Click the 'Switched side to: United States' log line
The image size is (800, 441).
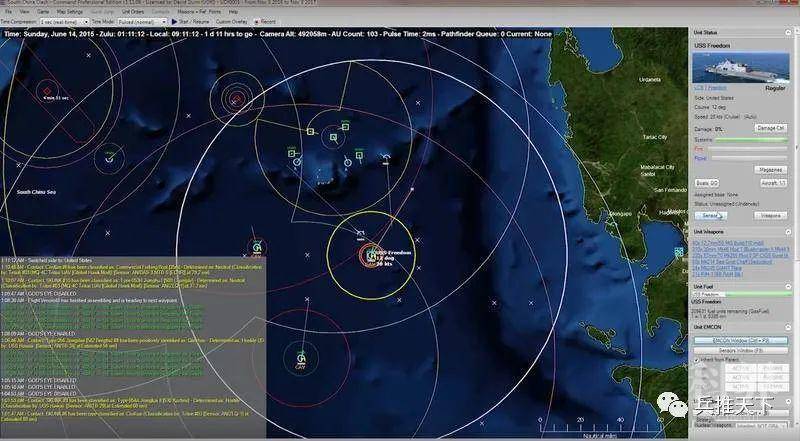pyautogui.click(x=47, y=260)
